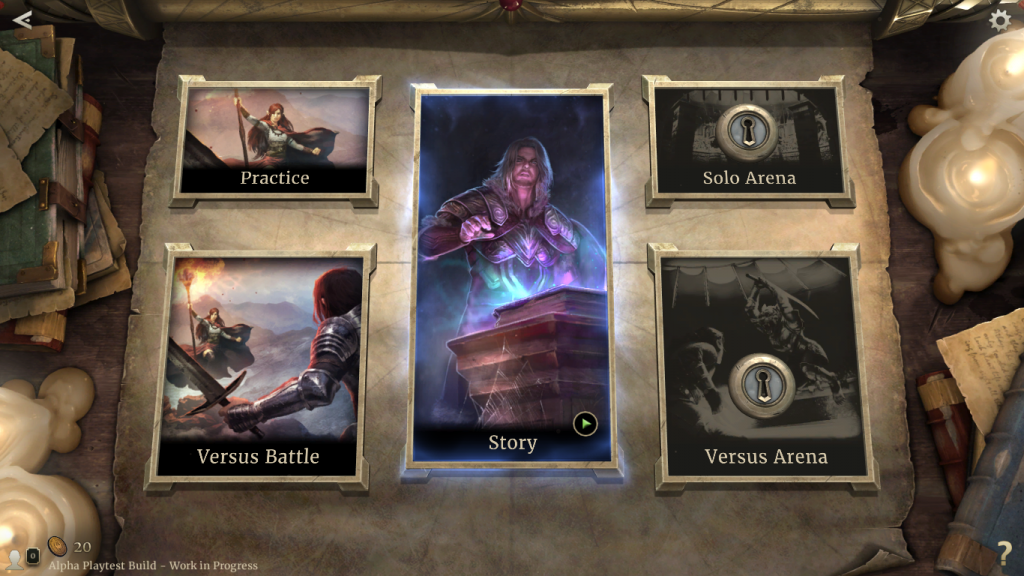The height and width of the screenshot is (576, 1024).
Task: Click the Story title label
Action: 513,443
